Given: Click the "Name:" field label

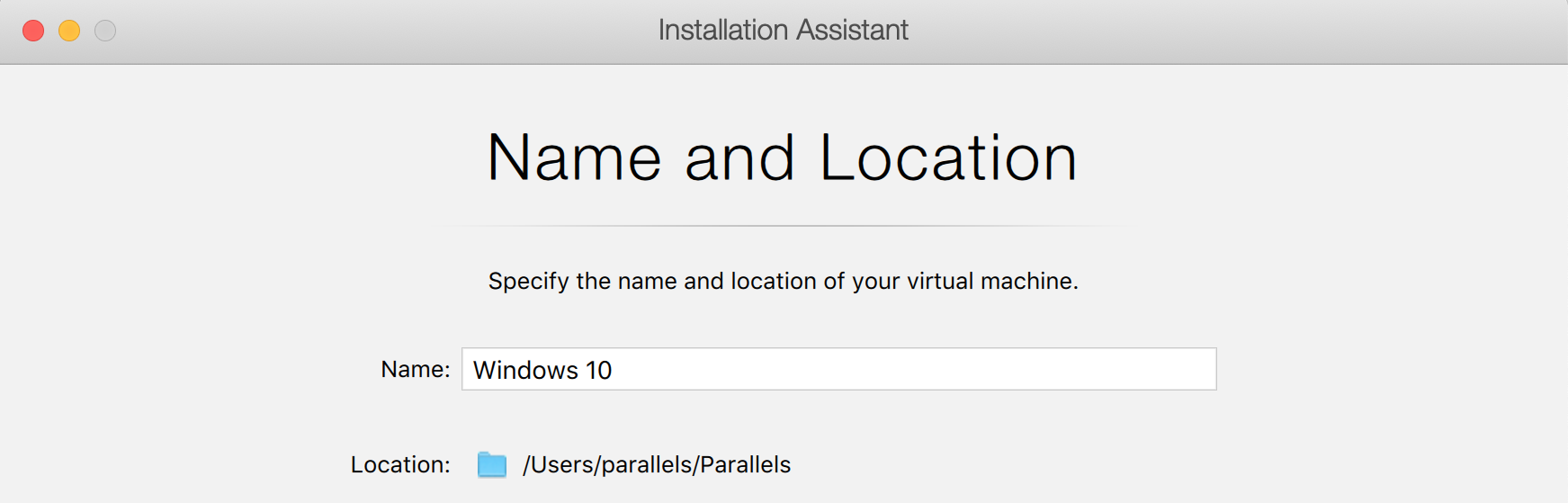Looking at the screenshot, I should point(415,369).
